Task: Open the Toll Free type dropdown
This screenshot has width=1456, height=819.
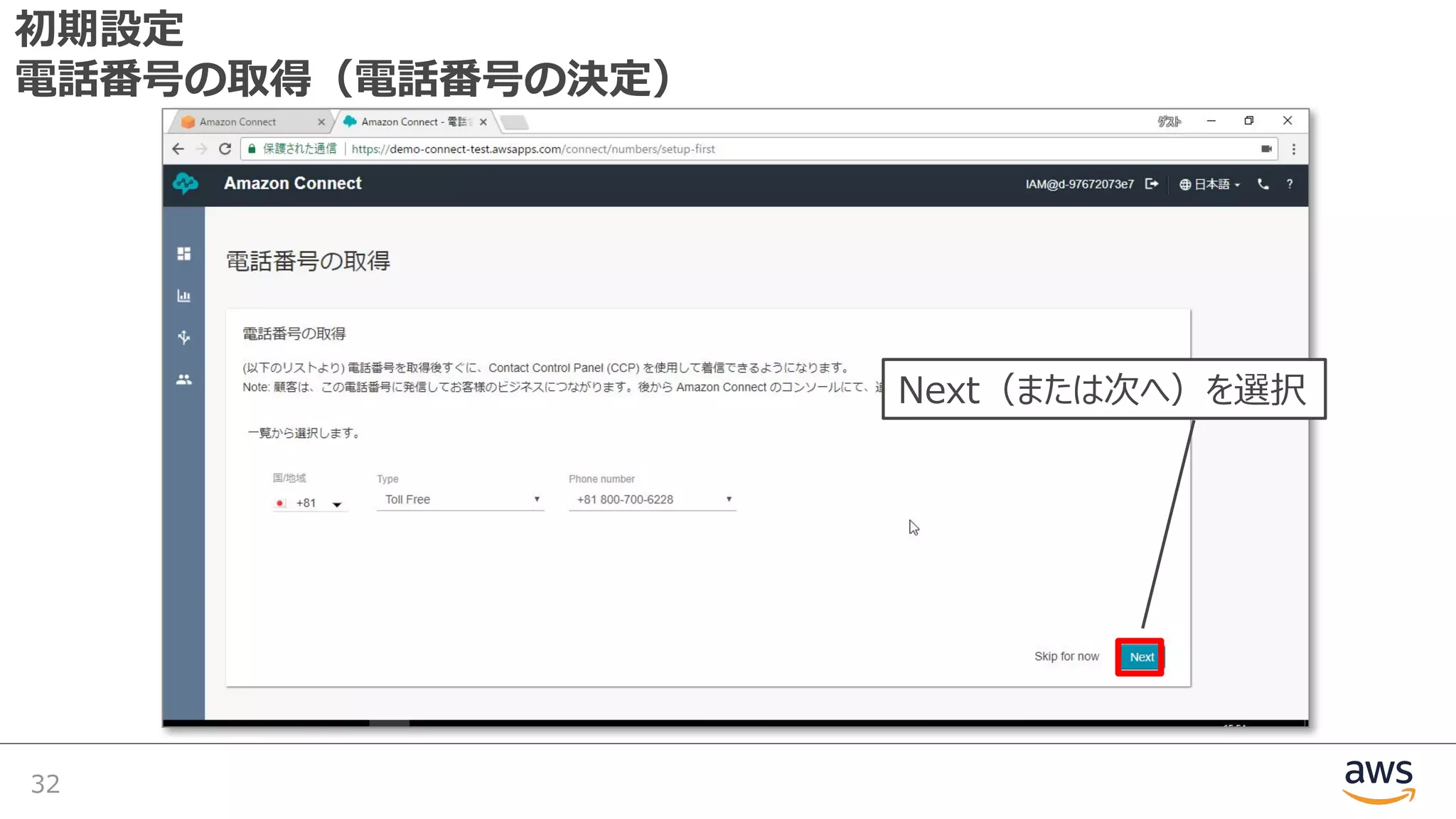Action: (461, 500)
